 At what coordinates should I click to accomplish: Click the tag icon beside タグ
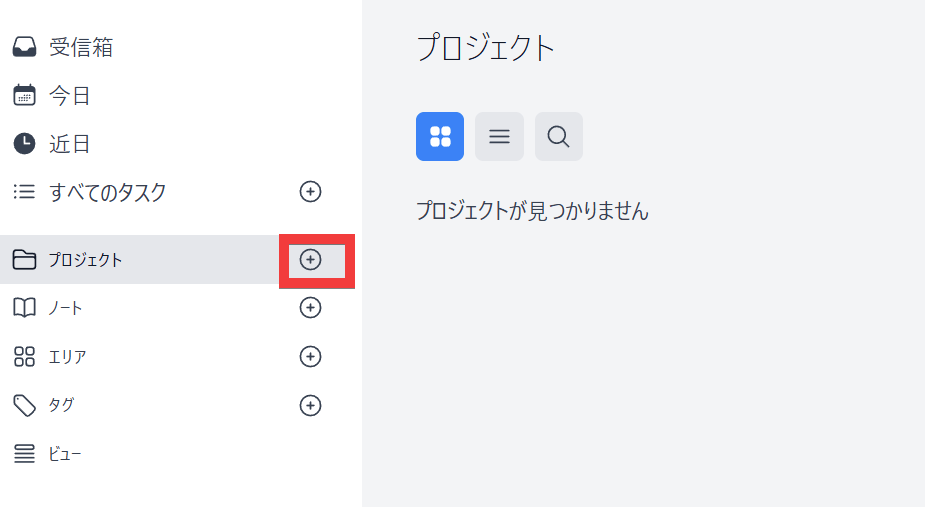(x=24, y=405)
